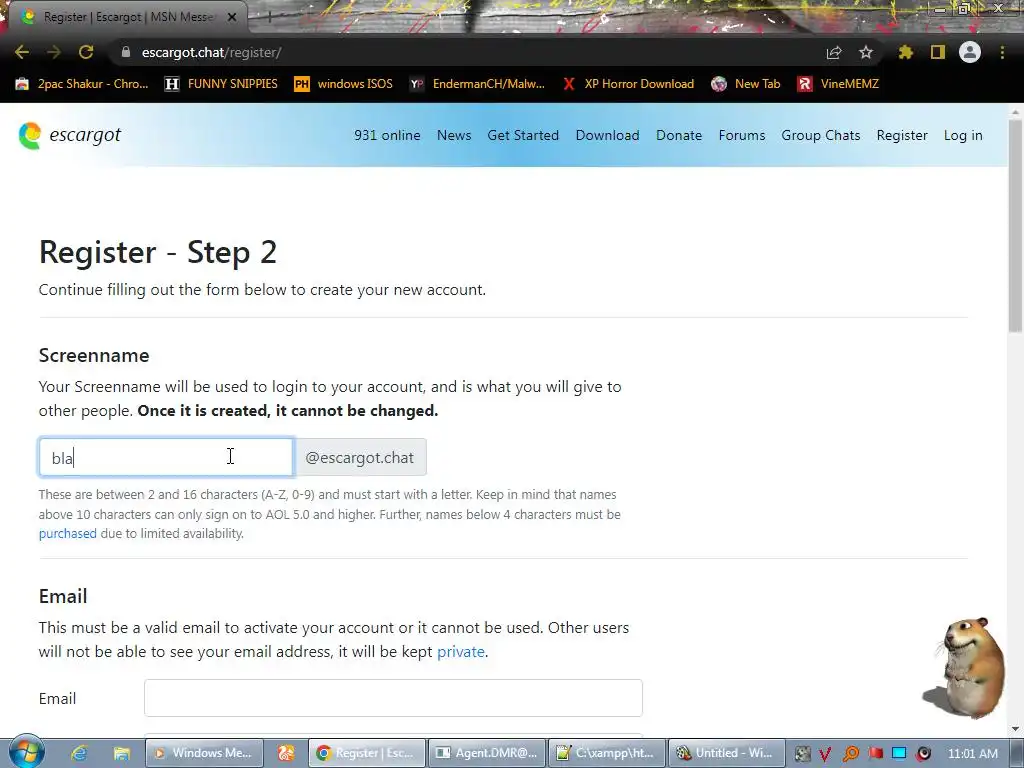Switch to Agent.DMR@... taskbar window
The height and width of the screenshot is (768, 1024).
(487, 753)
